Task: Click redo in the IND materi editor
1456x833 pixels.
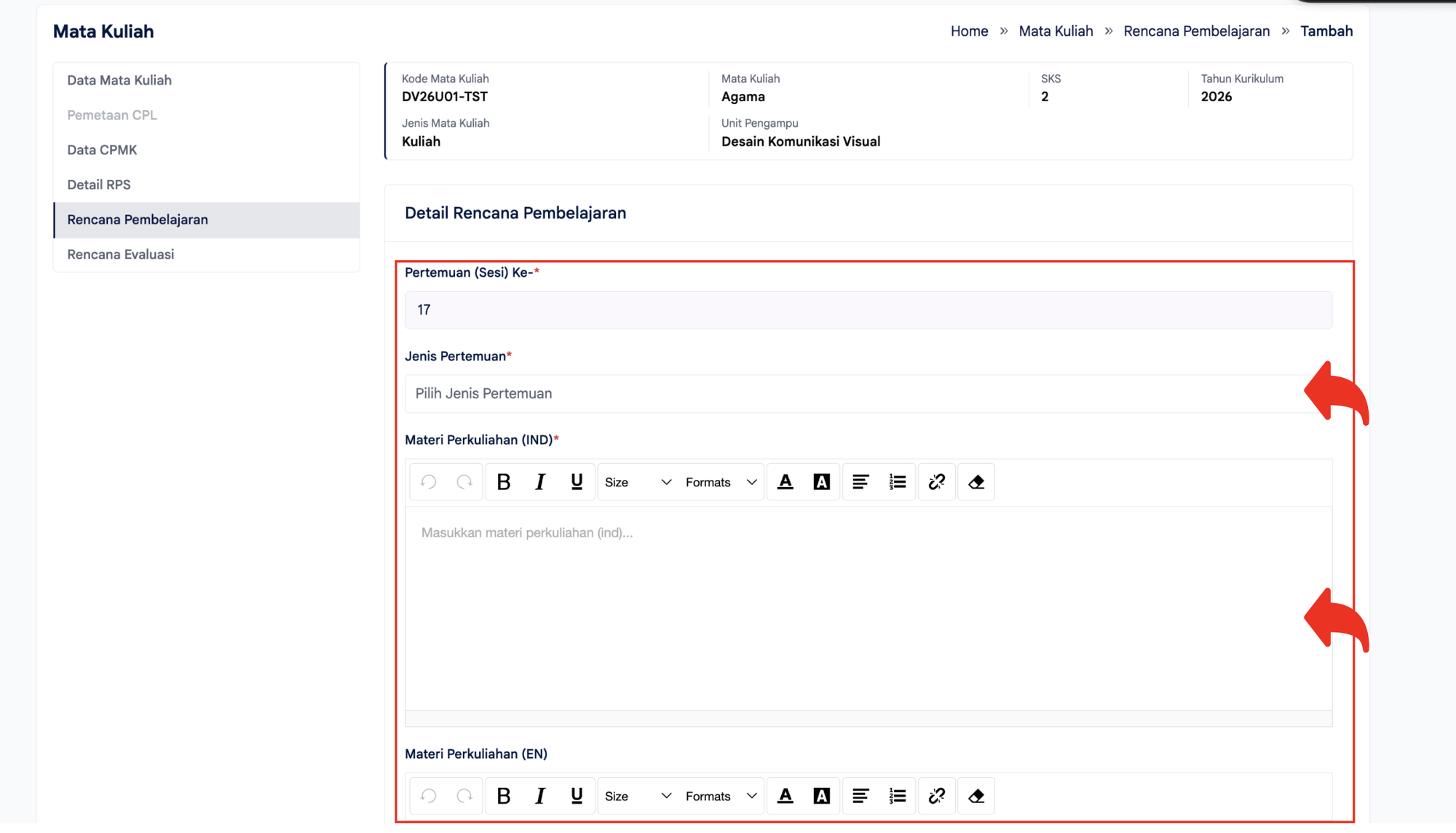Action: [x=464, y=482]
